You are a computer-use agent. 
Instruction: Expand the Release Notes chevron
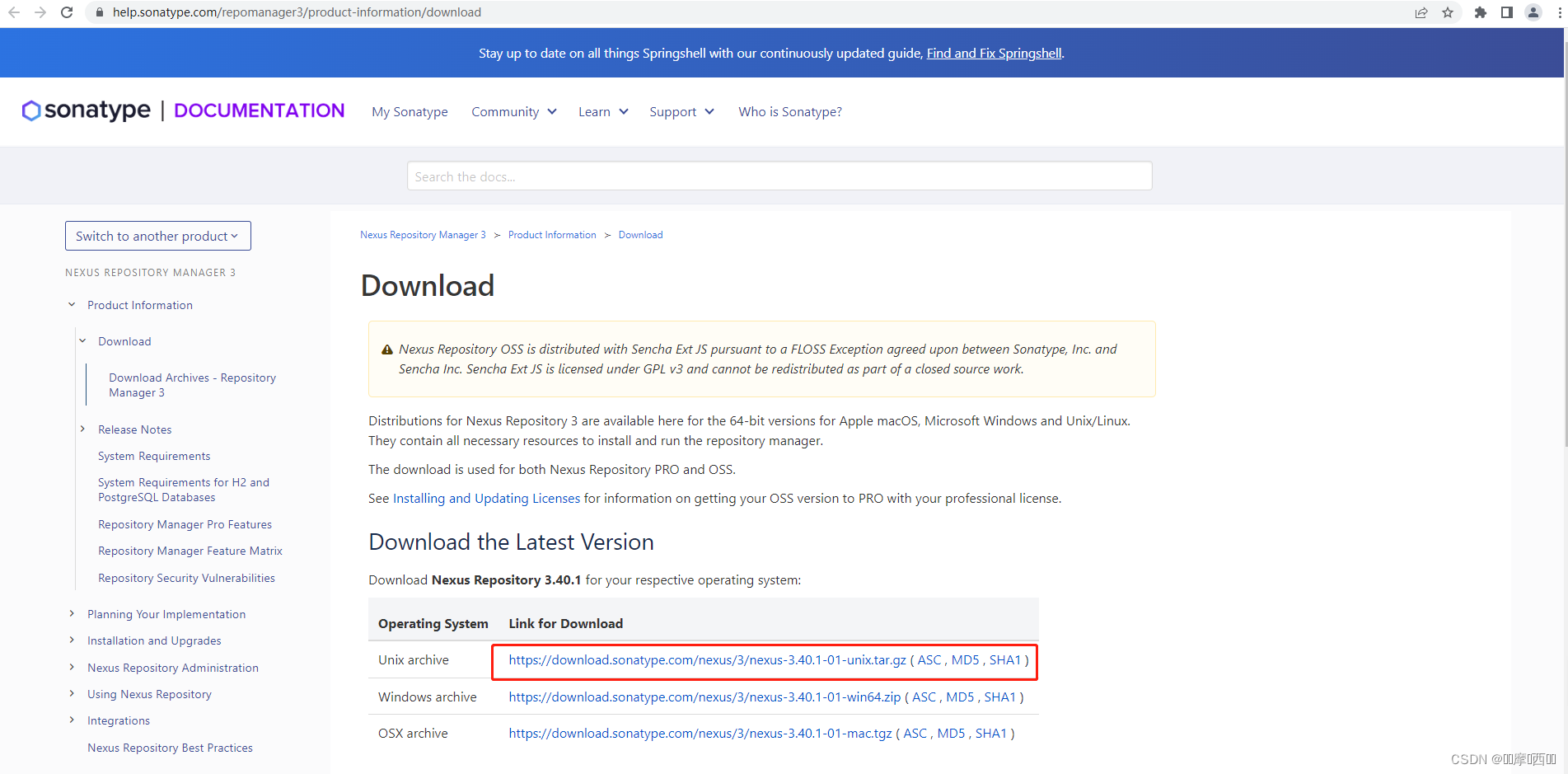click(82, 429)
